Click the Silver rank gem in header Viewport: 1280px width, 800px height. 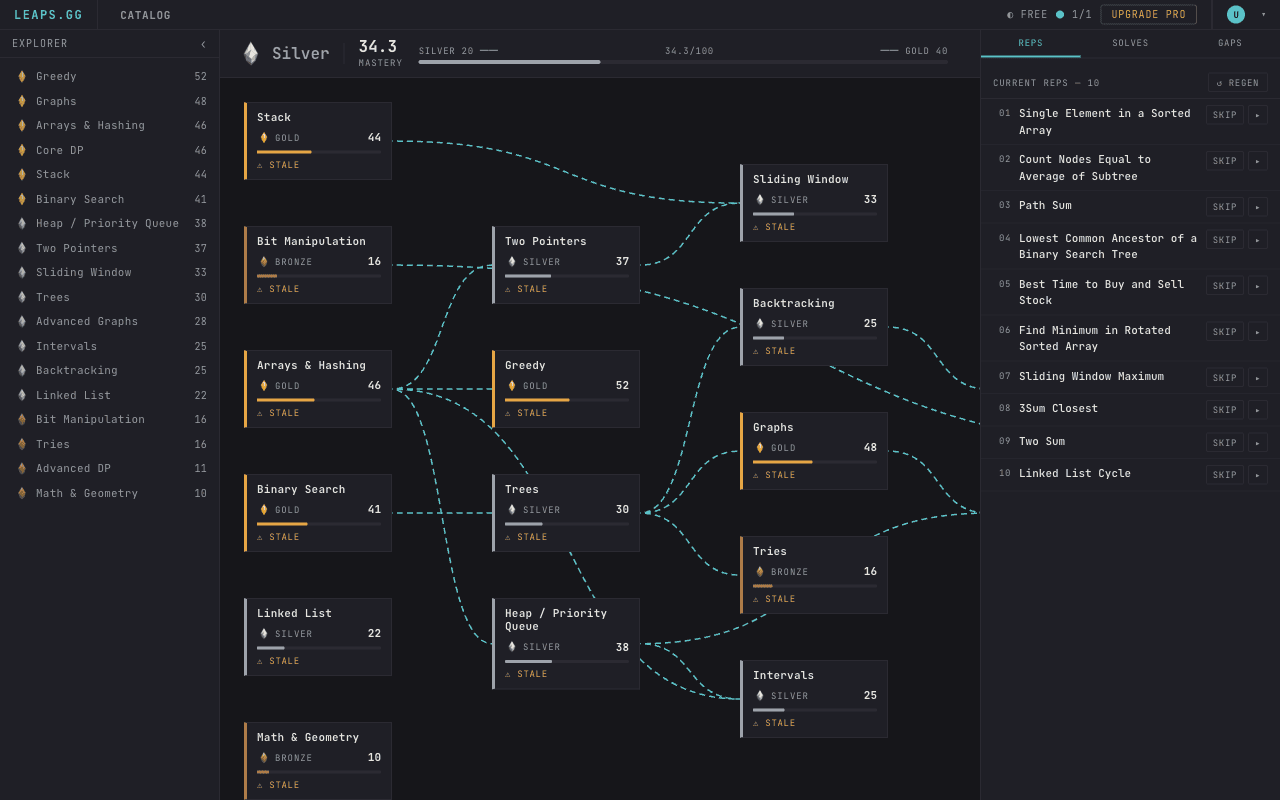(x=251, y=53)
